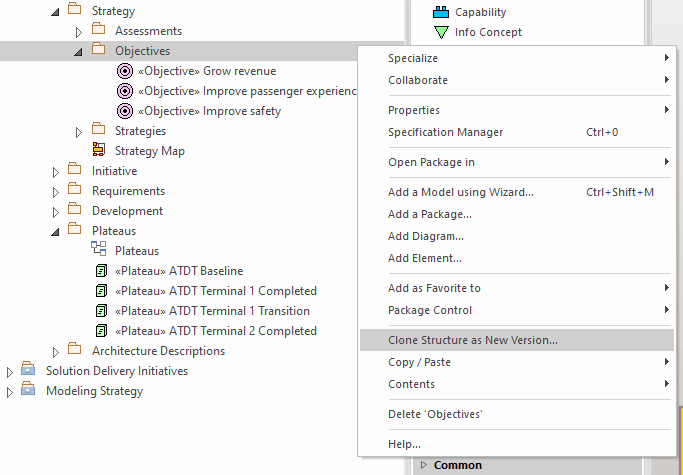
Task: Expand the Common toolbox section
Action: point(424,465)
